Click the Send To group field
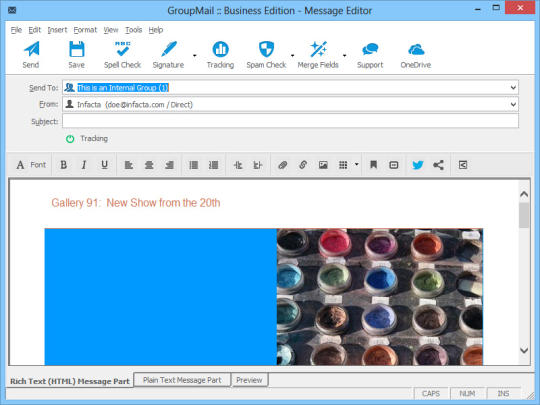Viewport: 540px width, 405px height. click(290, 87)
